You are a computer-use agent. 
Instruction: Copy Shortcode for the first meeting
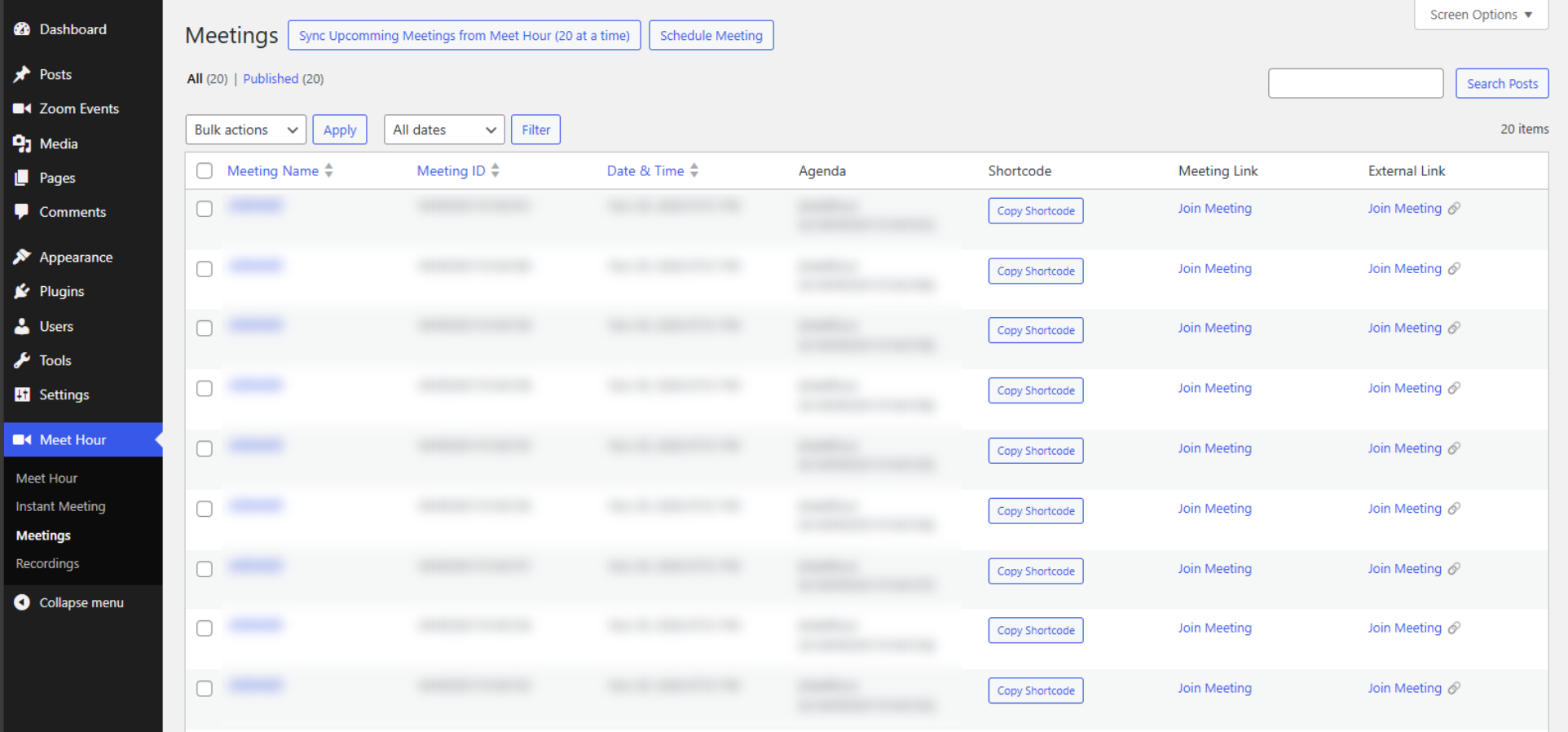click(1036, 210)
